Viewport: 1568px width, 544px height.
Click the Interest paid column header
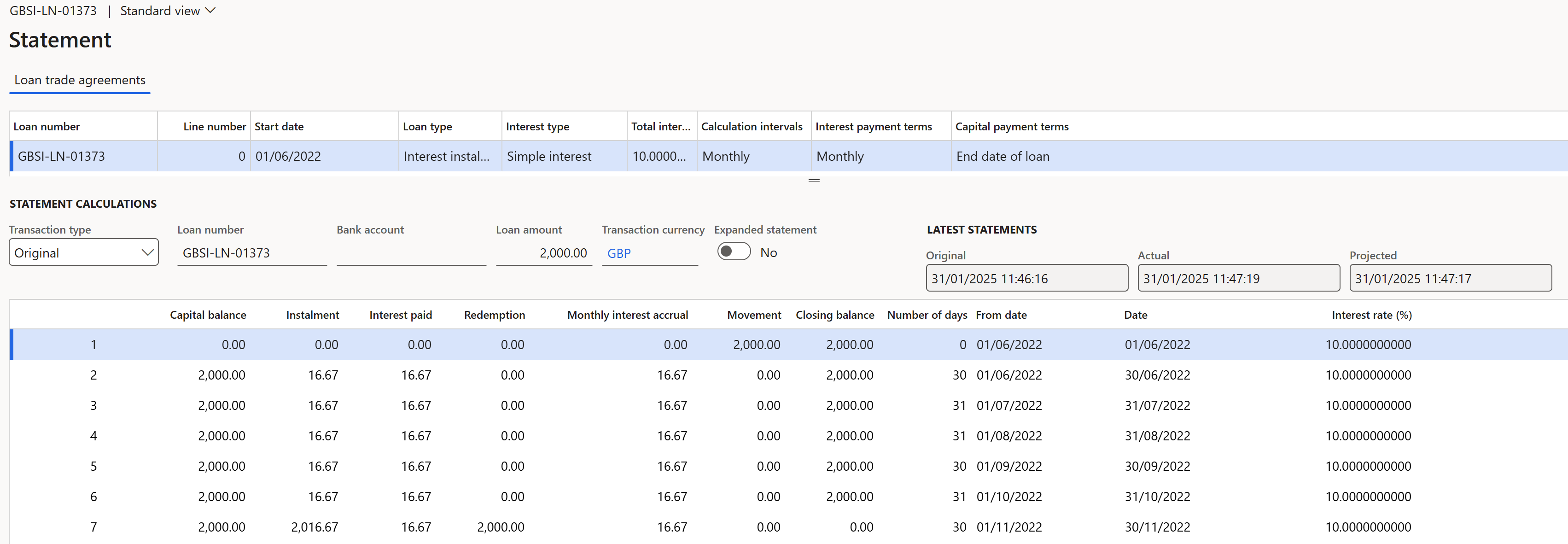401,315
